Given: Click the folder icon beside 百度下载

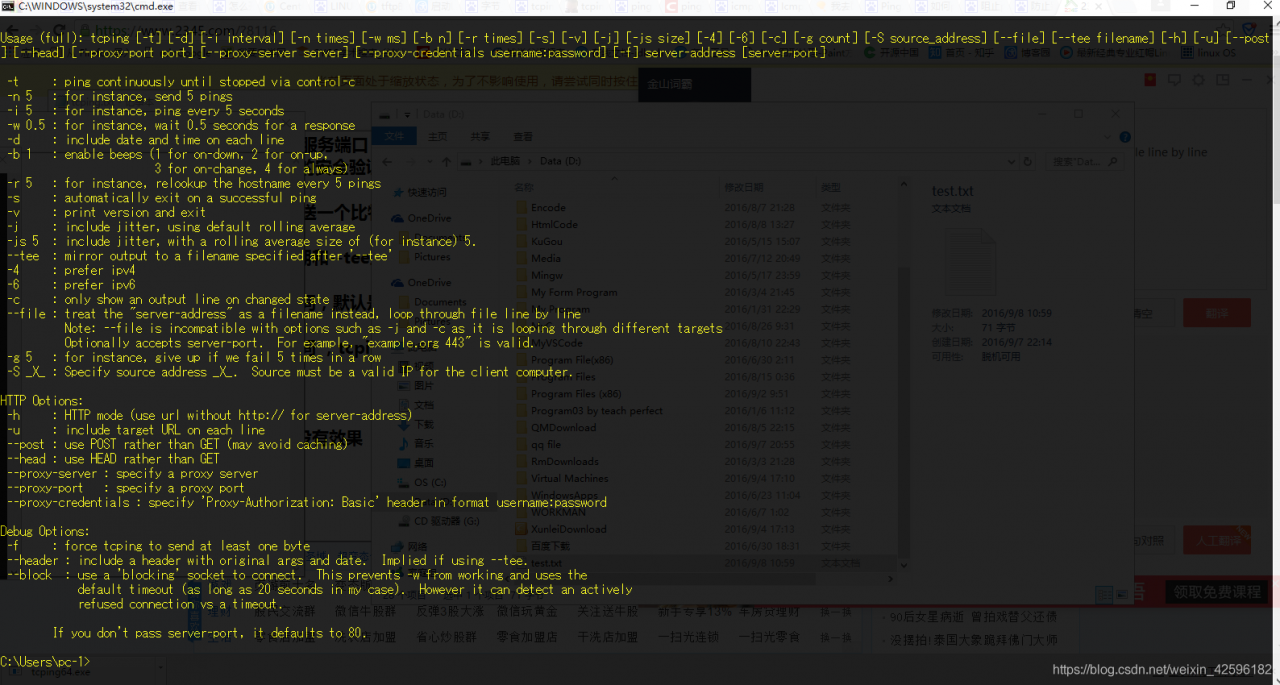Looking at the screenshot, I should pyautogui.click(x=521, y=546).
